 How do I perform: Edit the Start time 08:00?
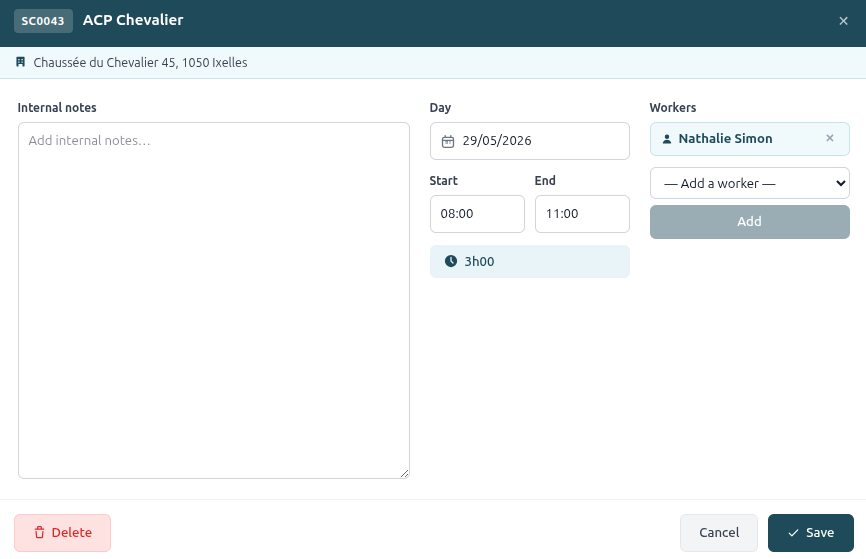(x=477, y=214)
